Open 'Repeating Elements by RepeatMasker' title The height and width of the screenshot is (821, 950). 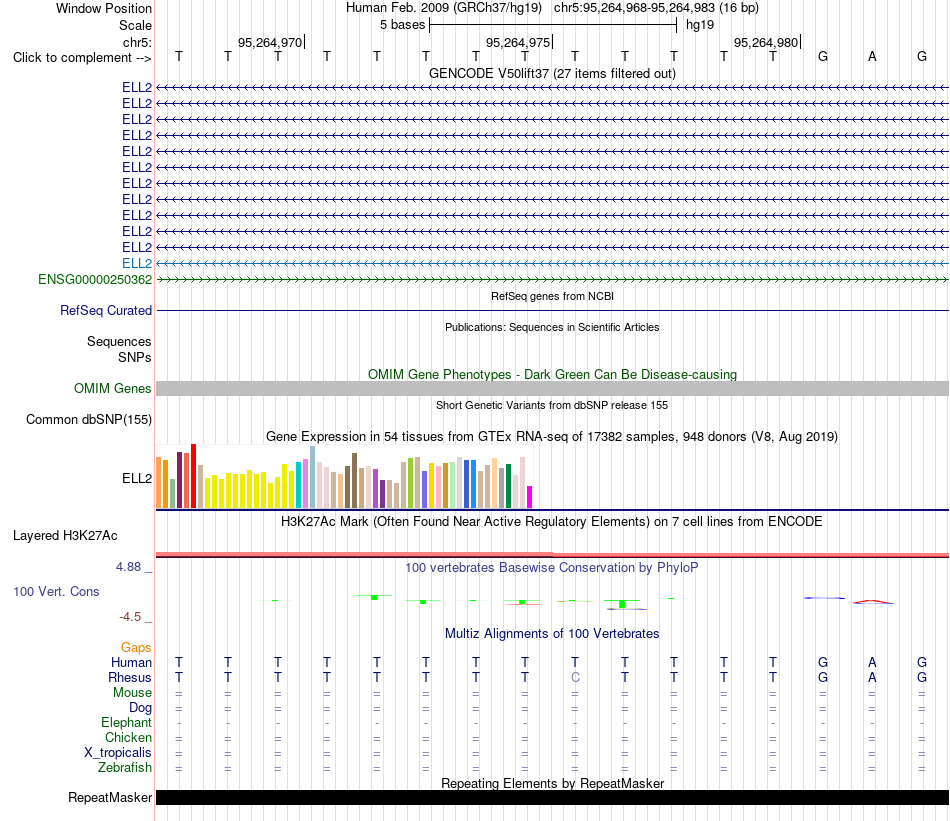pos(552,783)
